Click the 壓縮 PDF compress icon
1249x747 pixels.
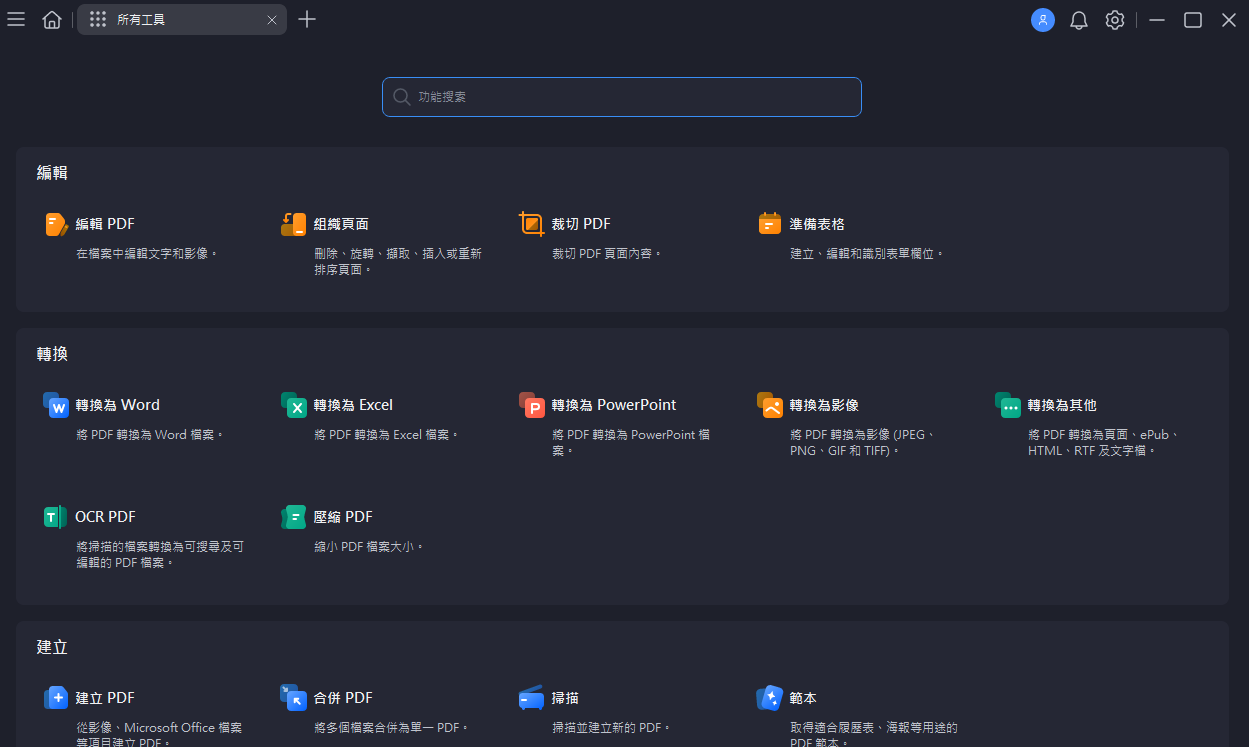point(294,517)
